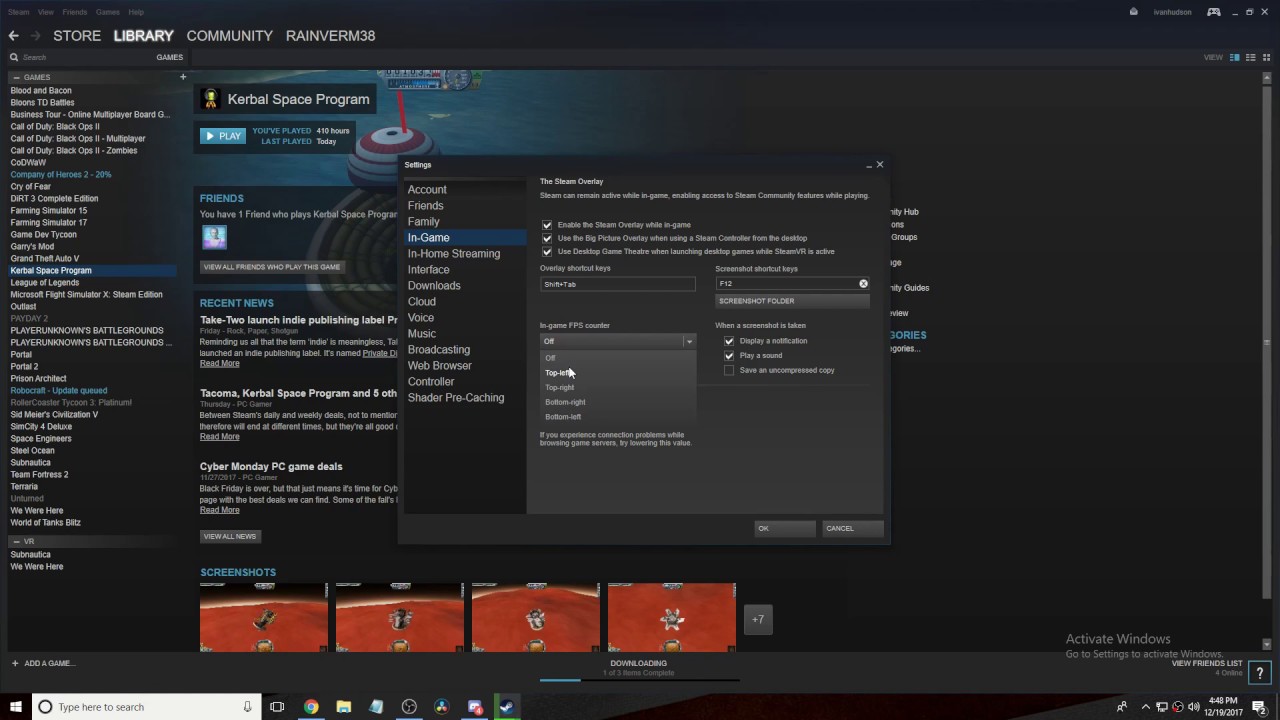Go to the COMMUNITY section
Image resolution: width=1280 pixels, height=720 pixels.
(x=229, y=36)
